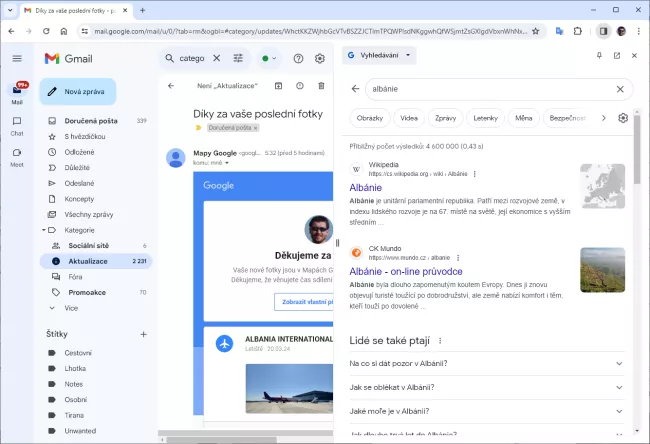This screenshot has width=650, height=444.
Task: Open Meet from the left rail
Action: click(x=17, y=155)
